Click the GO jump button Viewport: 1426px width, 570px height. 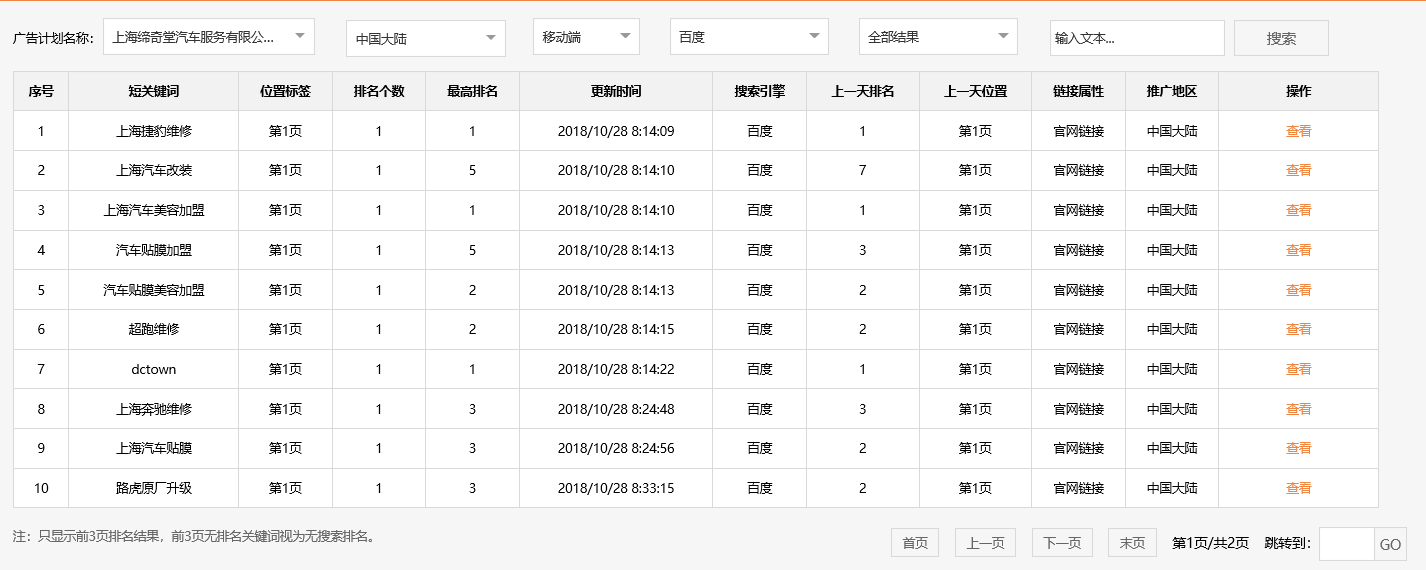click(x=1390, y=544)
